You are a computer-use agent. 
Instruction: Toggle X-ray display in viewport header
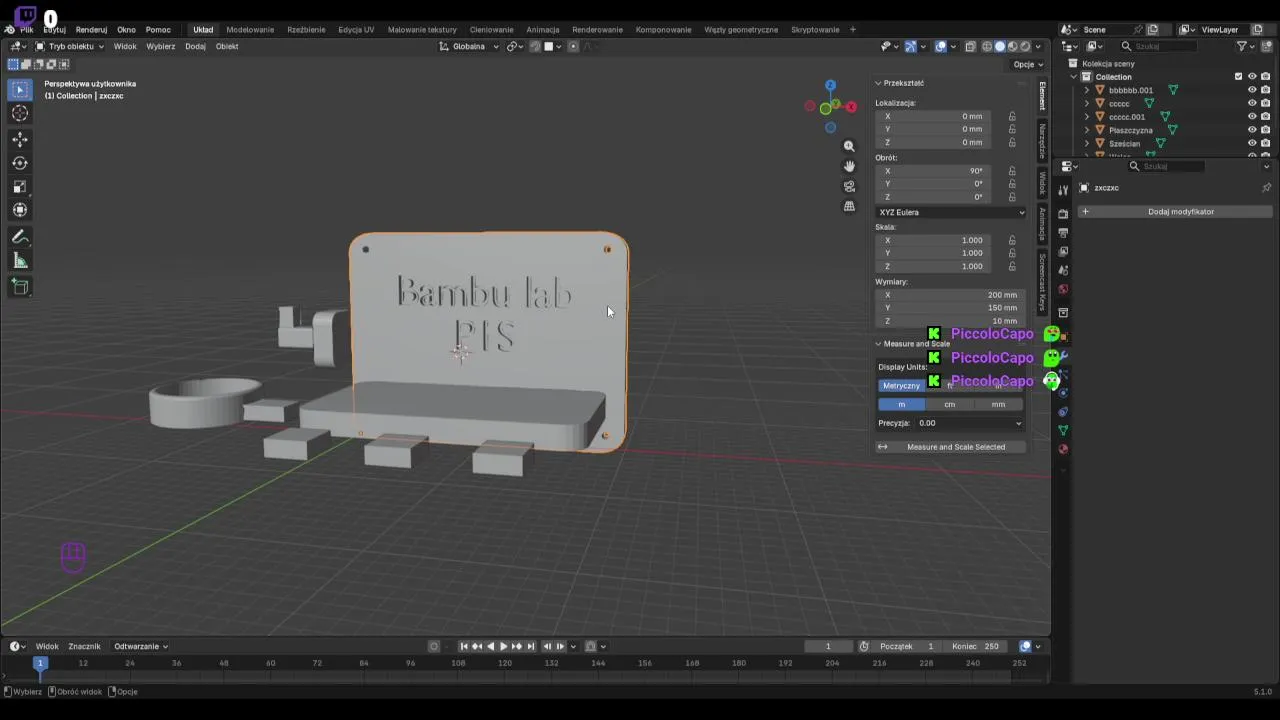pyautogui.click(x=970, y=46)
